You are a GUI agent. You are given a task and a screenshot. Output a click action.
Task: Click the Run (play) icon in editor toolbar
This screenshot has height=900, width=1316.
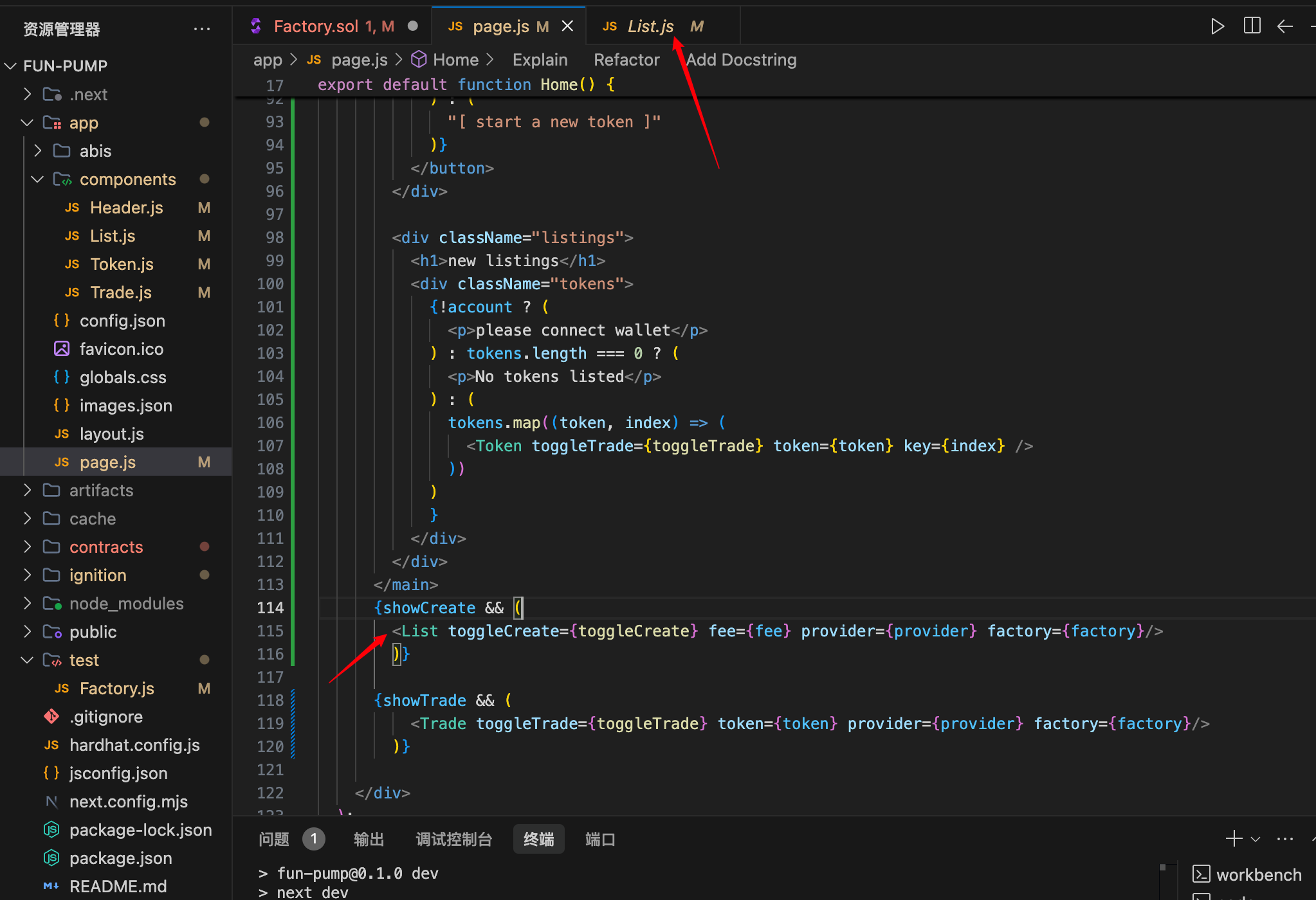tap(1217, 26)
